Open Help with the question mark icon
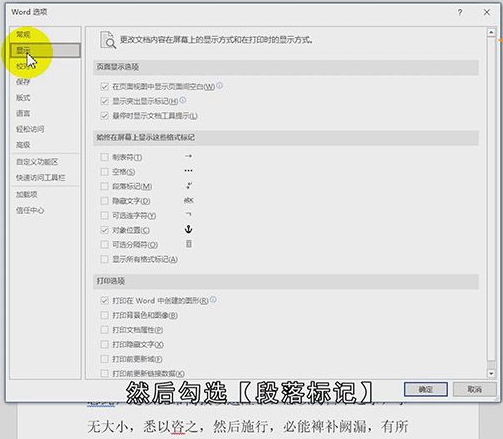The width and height of the screenshot is (503, 439). [x=460, y=13]
